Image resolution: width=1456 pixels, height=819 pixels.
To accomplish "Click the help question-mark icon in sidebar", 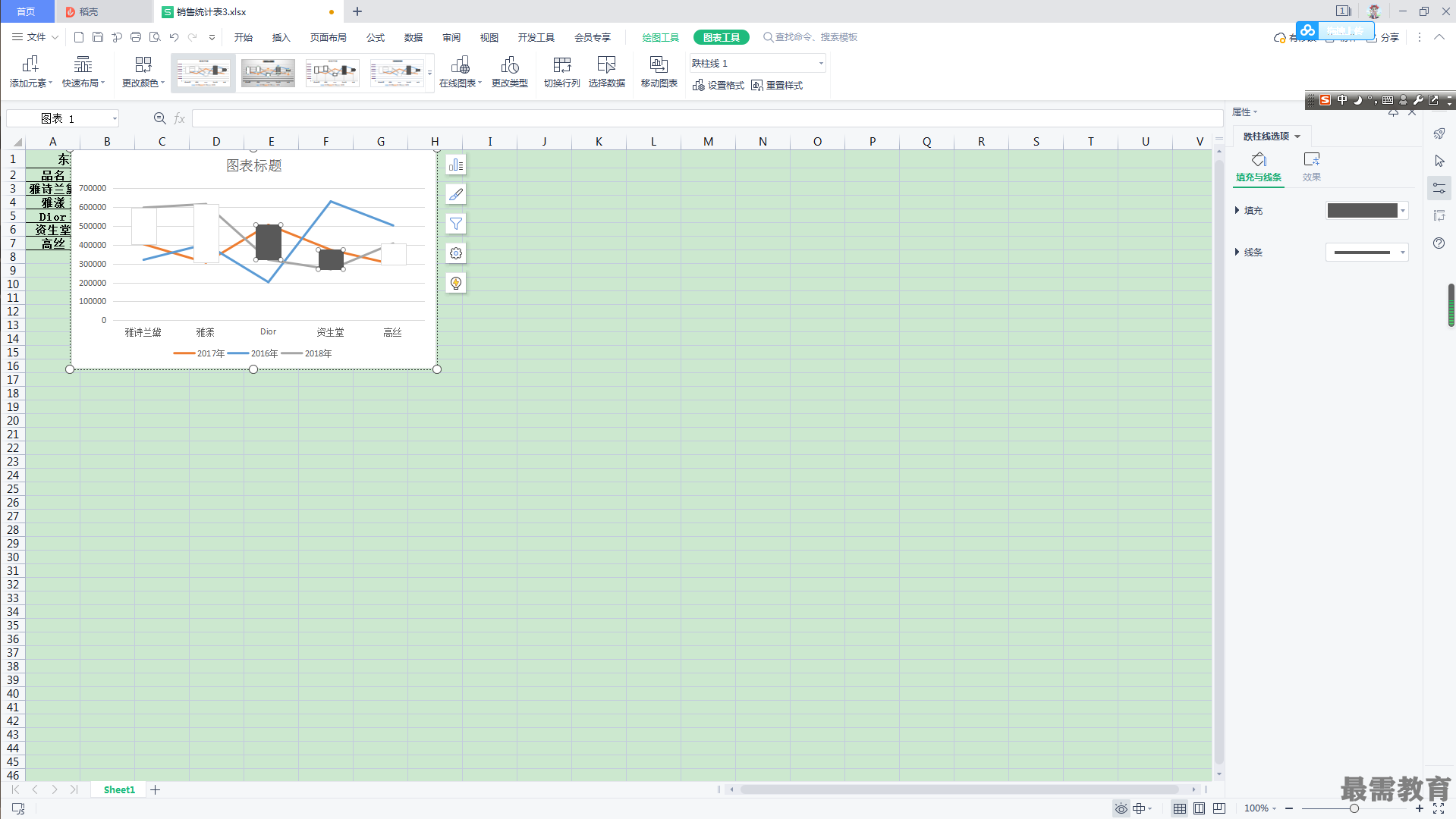I will [1439, 243].
